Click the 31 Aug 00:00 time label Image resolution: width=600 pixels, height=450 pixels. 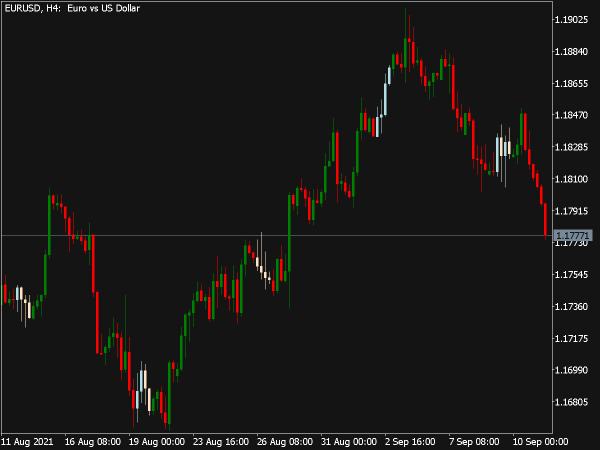tap(349, 442)
